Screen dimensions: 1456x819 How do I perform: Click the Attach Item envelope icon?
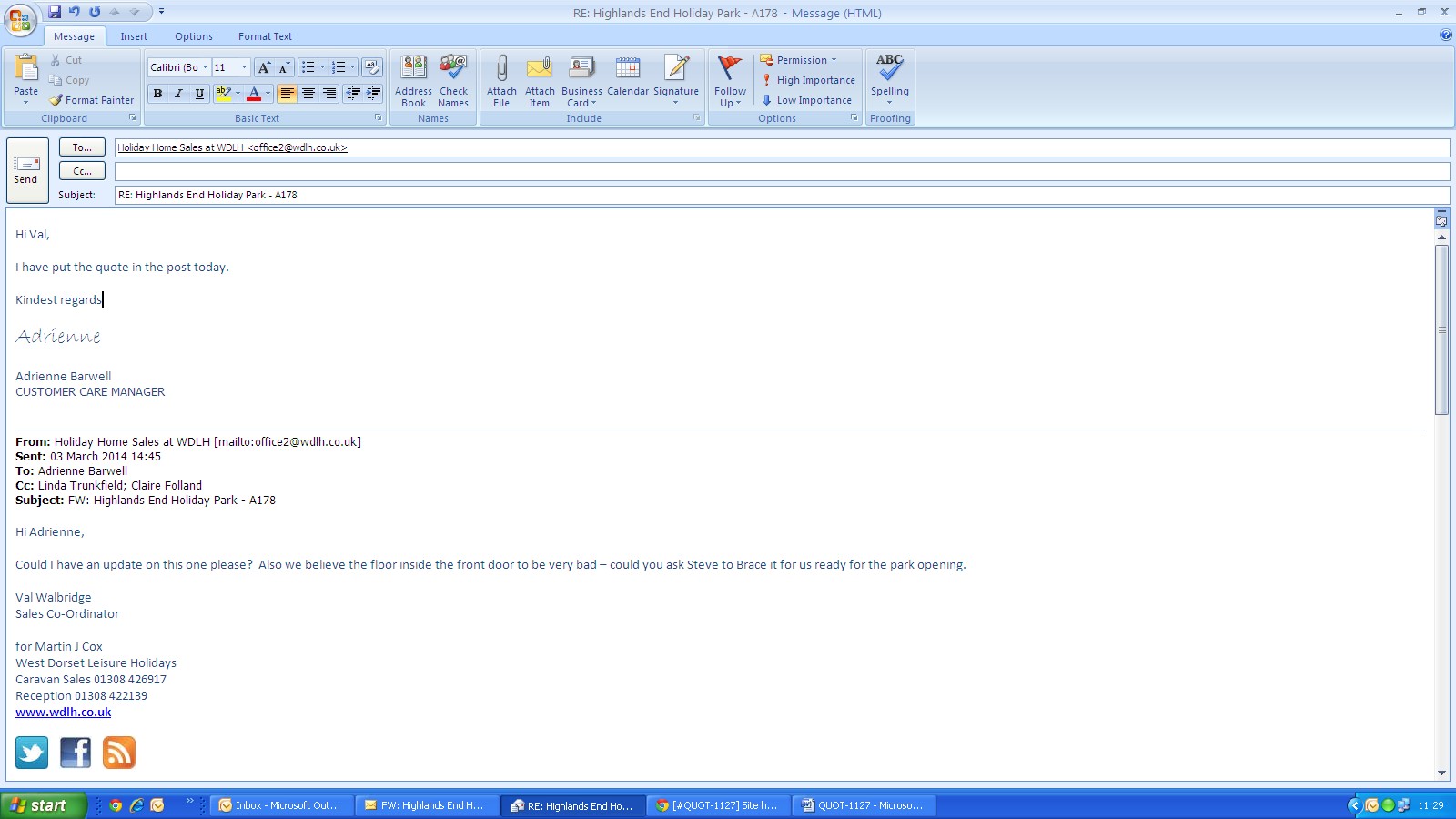click(x=540, y=69)
